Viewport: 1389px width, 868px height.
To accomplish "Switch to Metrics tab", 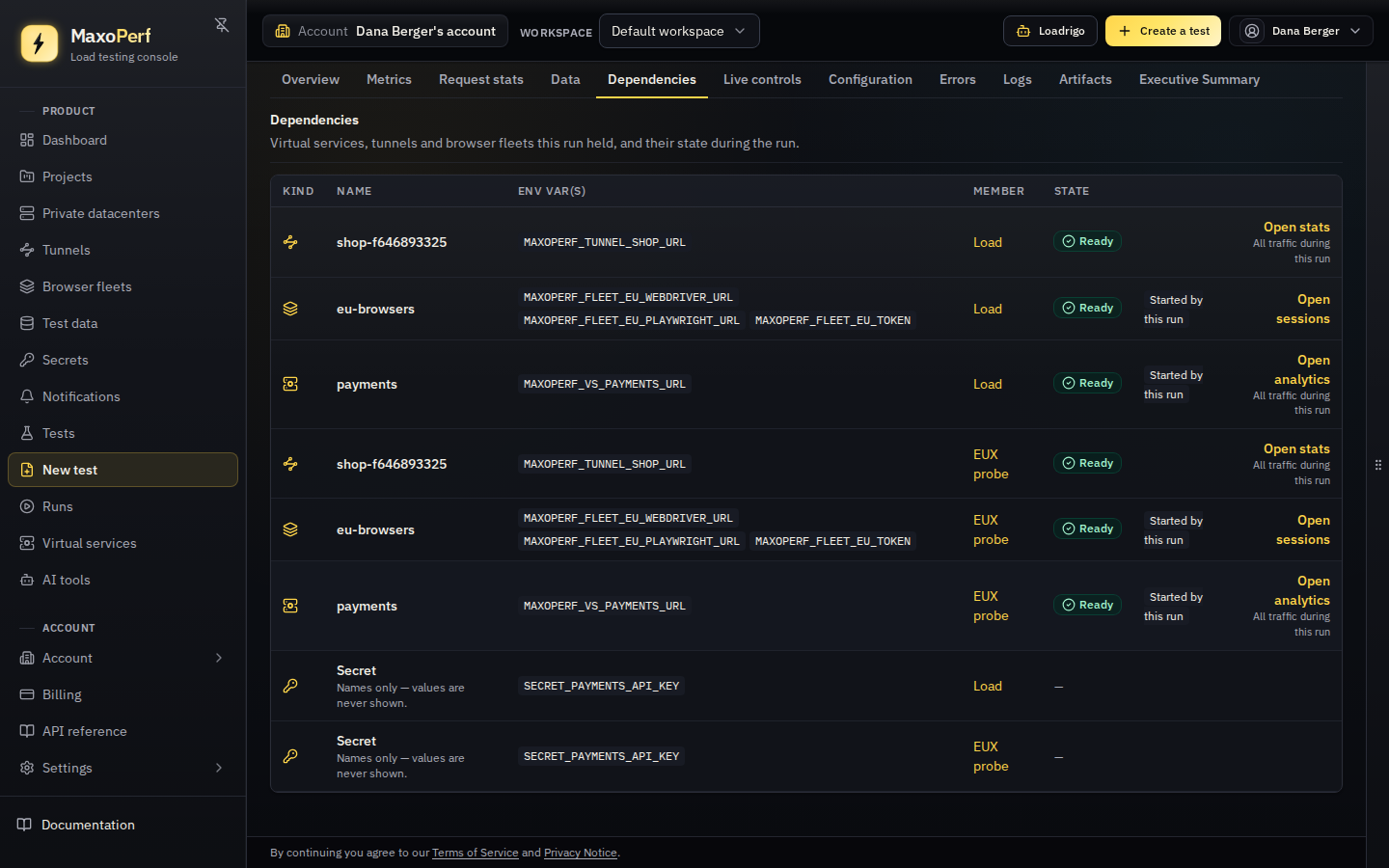I will point(389,79).
